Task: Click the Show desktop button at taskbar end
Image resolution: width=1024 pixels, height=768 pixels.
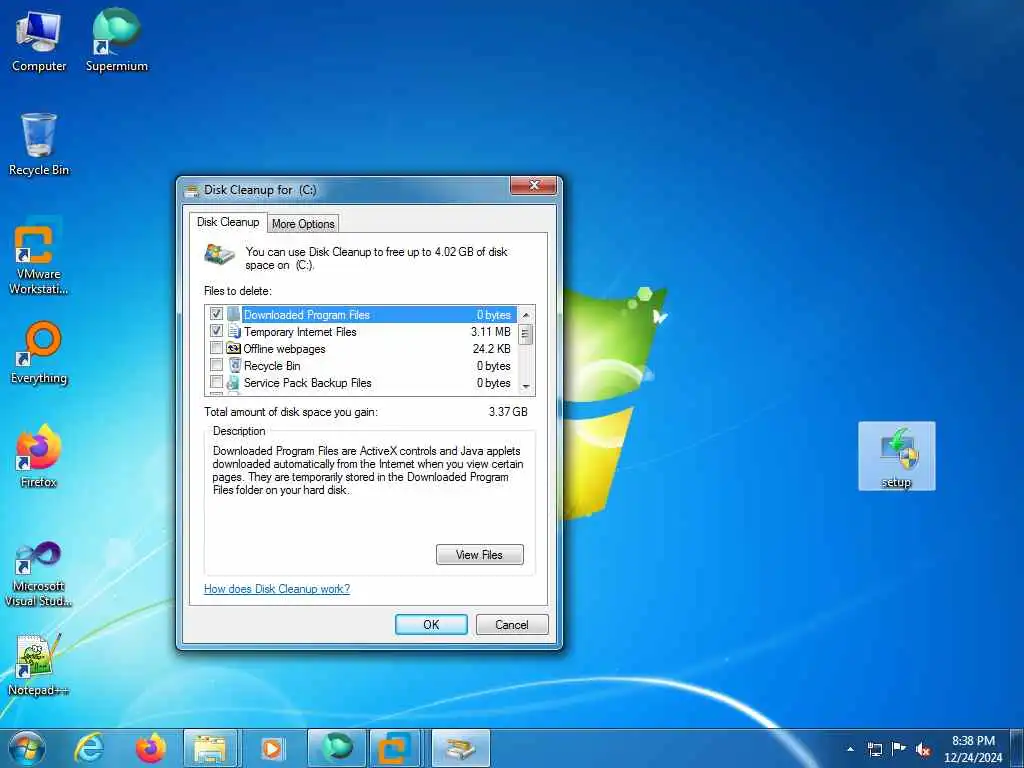Action: [x=1017, y=749]
